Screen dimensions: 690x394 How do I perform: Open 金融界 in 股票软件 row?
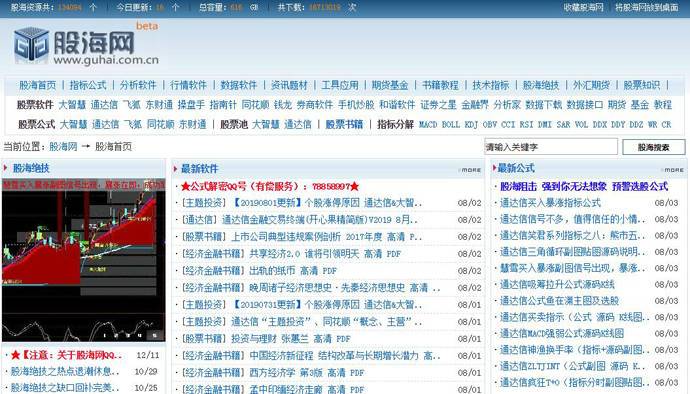click(475, 105)
